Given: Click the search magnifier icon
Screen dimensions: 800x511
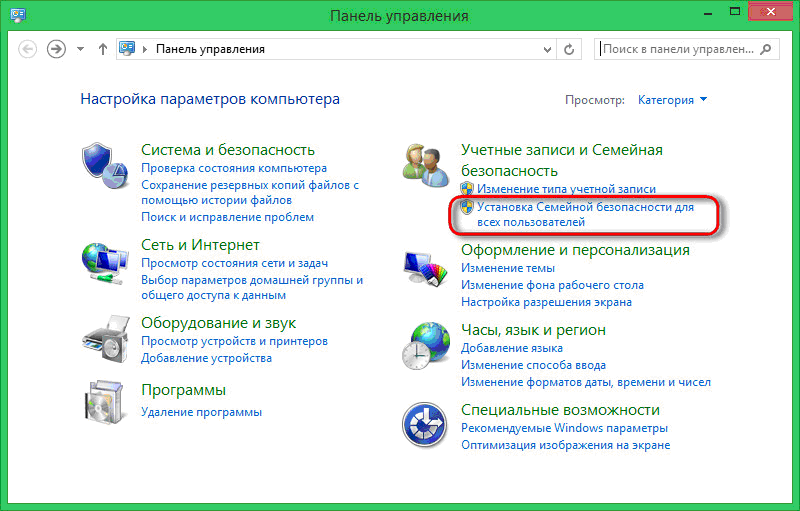Looking at the screenshot, I should tap(766, 49).
